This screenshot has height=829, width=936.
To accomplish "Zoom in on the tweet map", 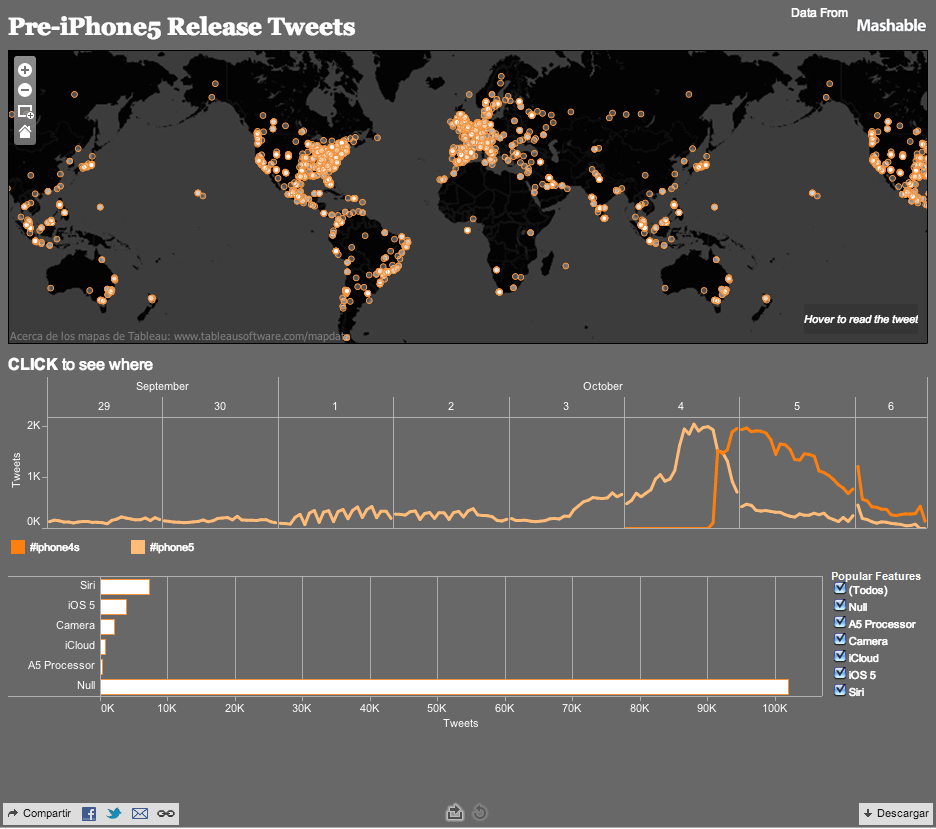I will click(x=23, y=69).
